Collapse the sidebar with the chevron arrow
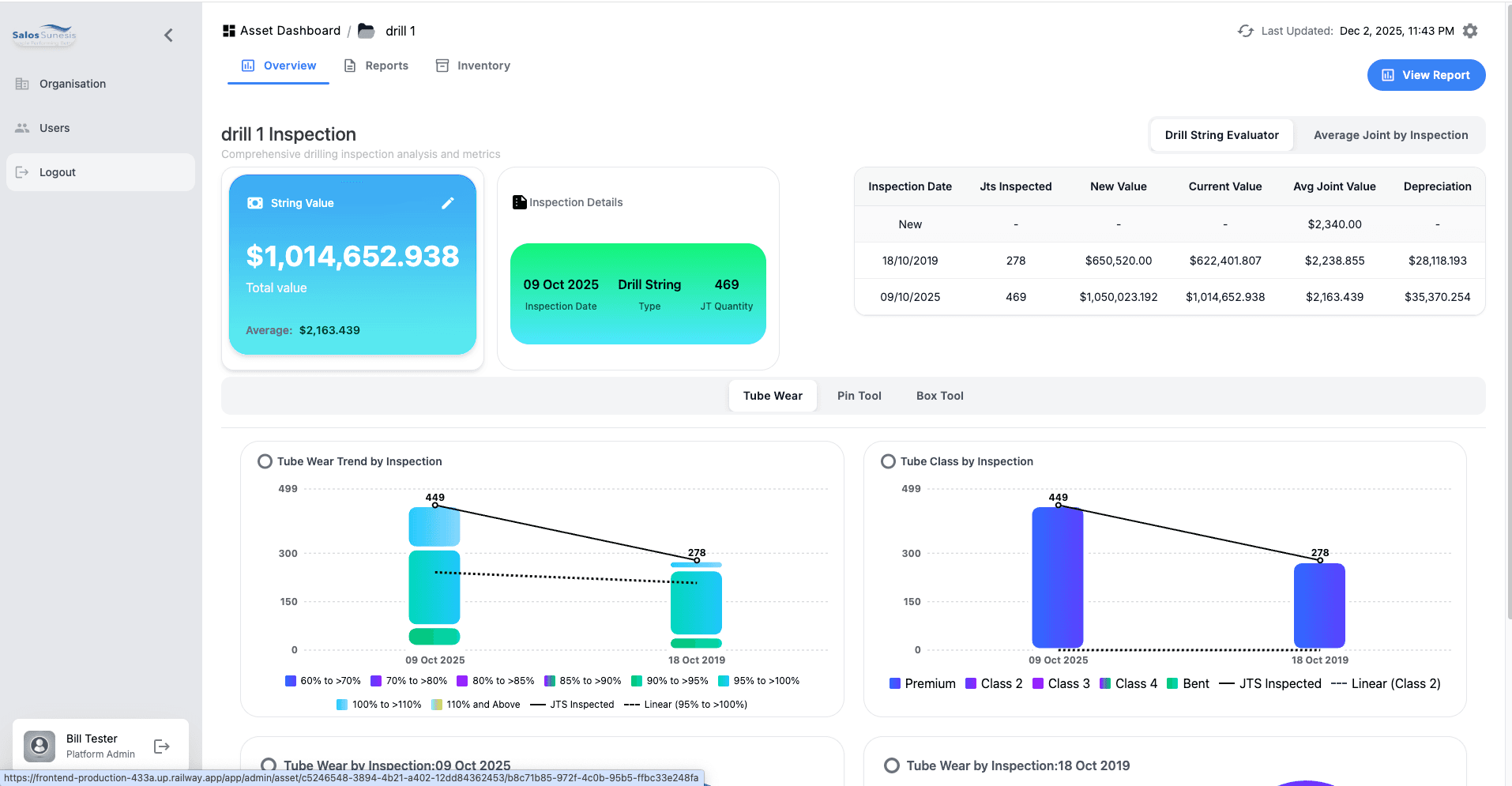This screenshot has height=786, width=1512. tap(168, 35)
